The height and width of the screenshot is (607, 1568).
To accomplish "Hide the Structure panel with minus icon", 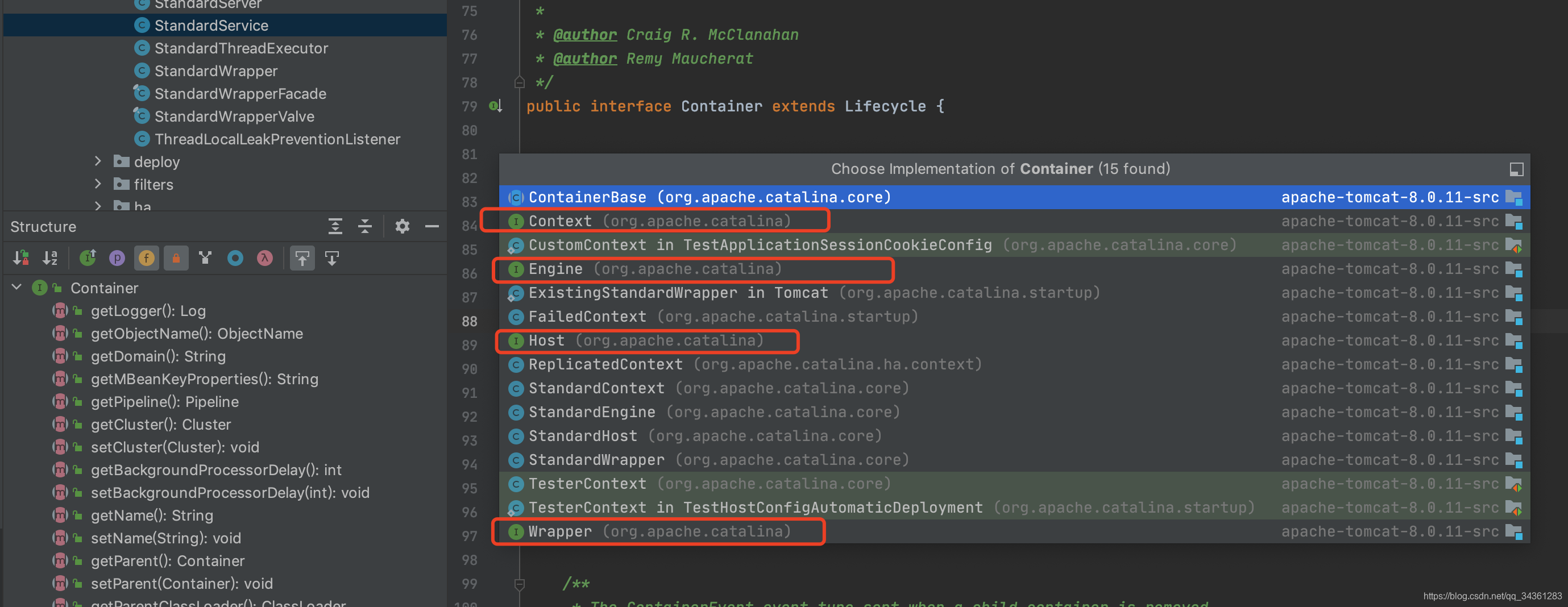I will click(x=432, y=226).
